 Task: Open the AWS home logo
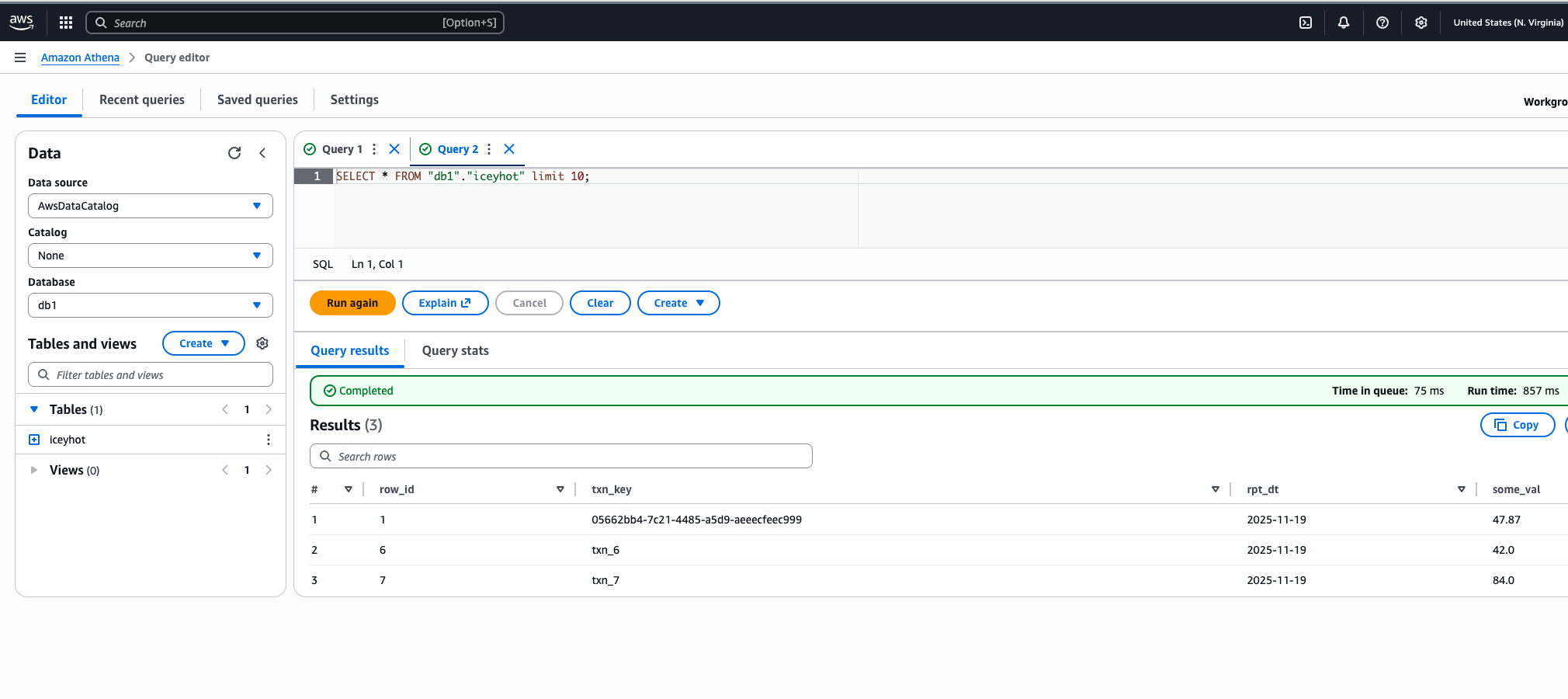click(x=21, y=23)
